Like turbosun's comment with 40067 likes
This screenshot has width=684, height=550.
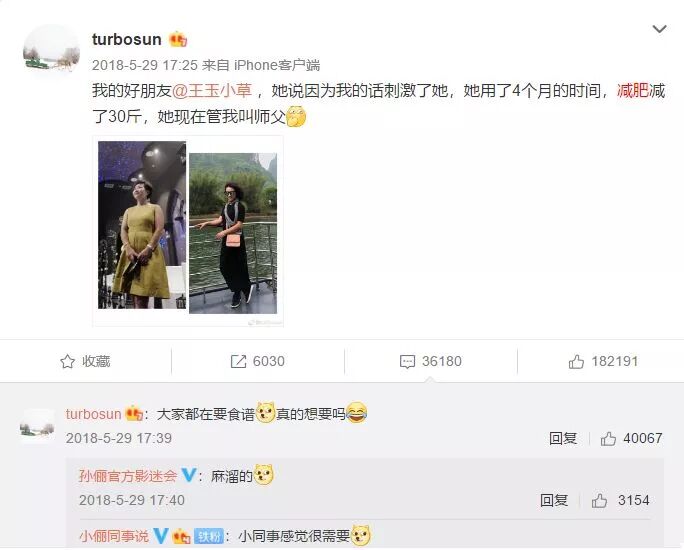[608, 438]
